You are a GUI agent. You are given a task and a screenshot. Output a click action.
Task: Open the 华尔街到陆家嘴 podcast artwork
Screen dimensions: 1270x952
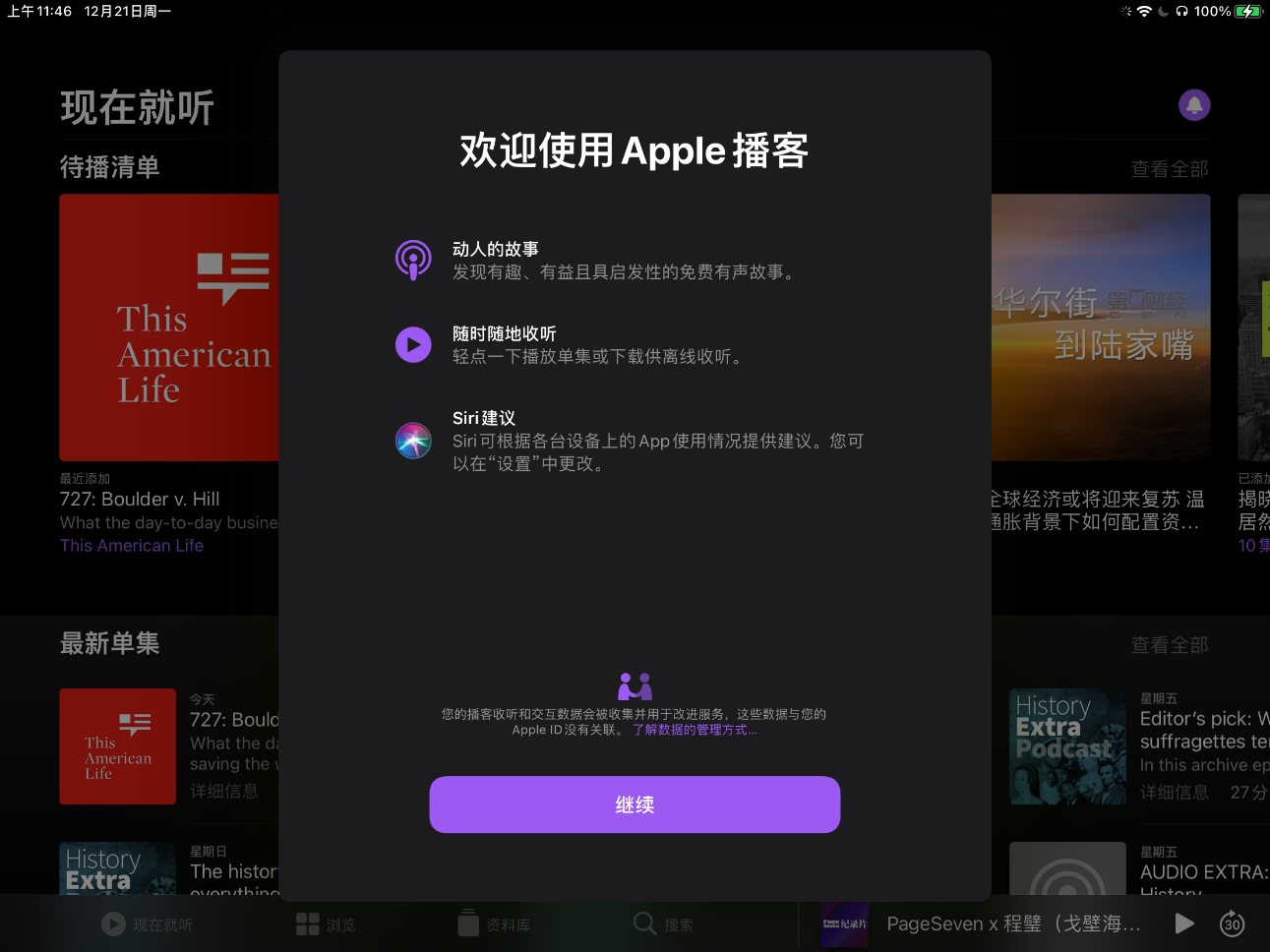point(1101,327)
